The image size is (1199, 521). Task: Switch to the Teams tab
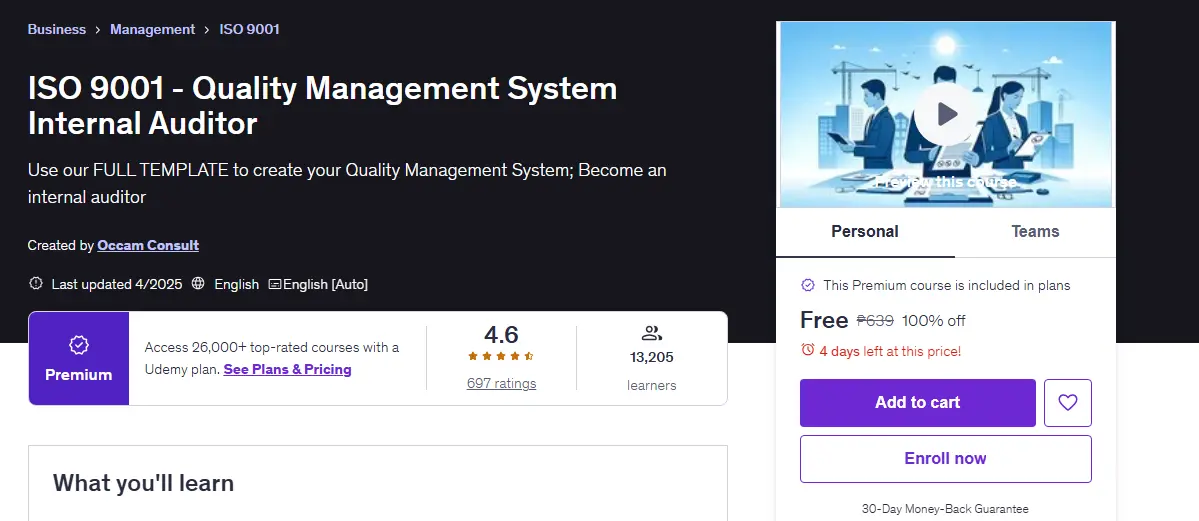click(1035, 232)
